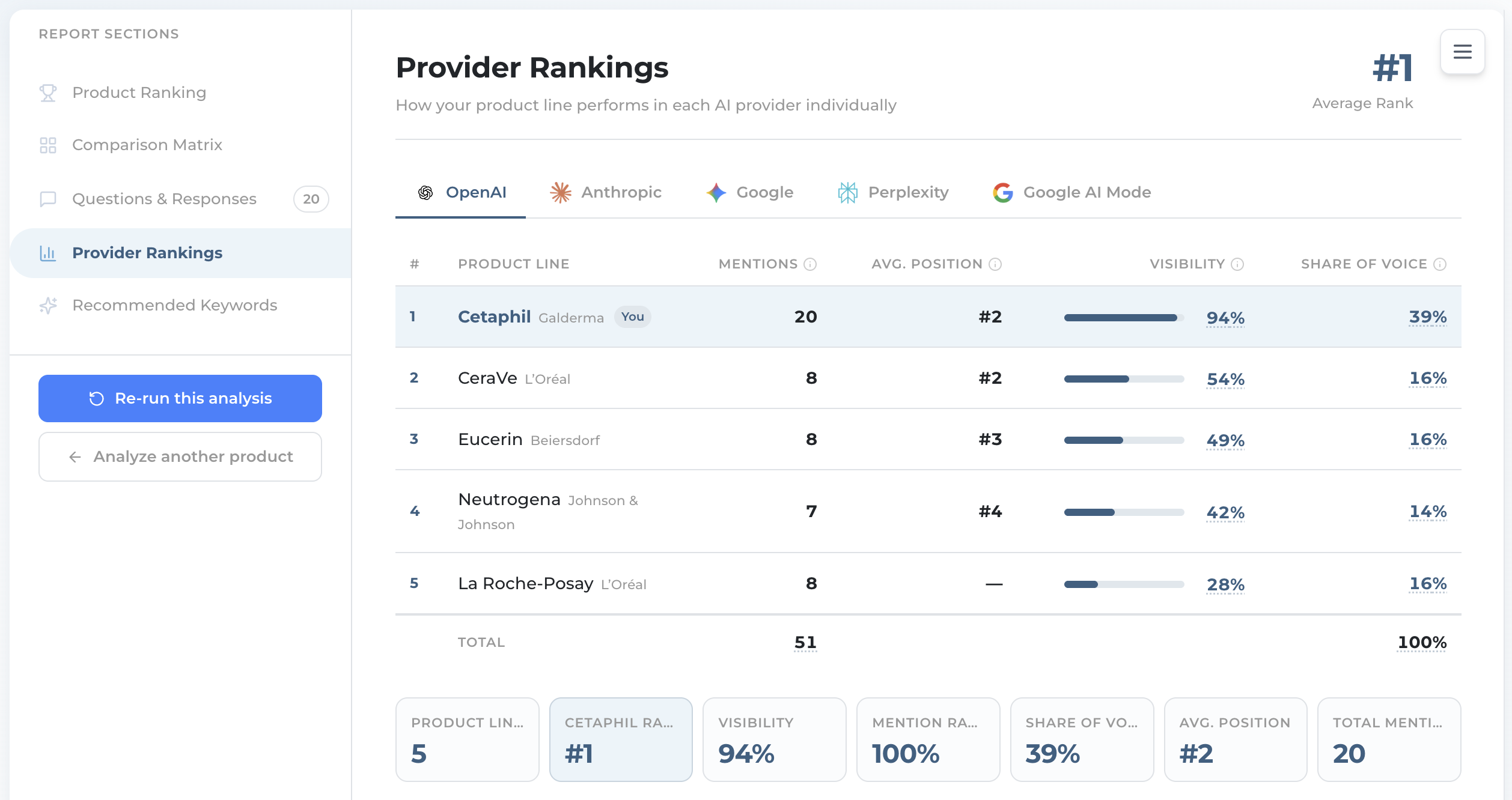The image size is (1512, 800).
Task: Click the Comparison Matrix grid icon
Action: coord(48,145)
